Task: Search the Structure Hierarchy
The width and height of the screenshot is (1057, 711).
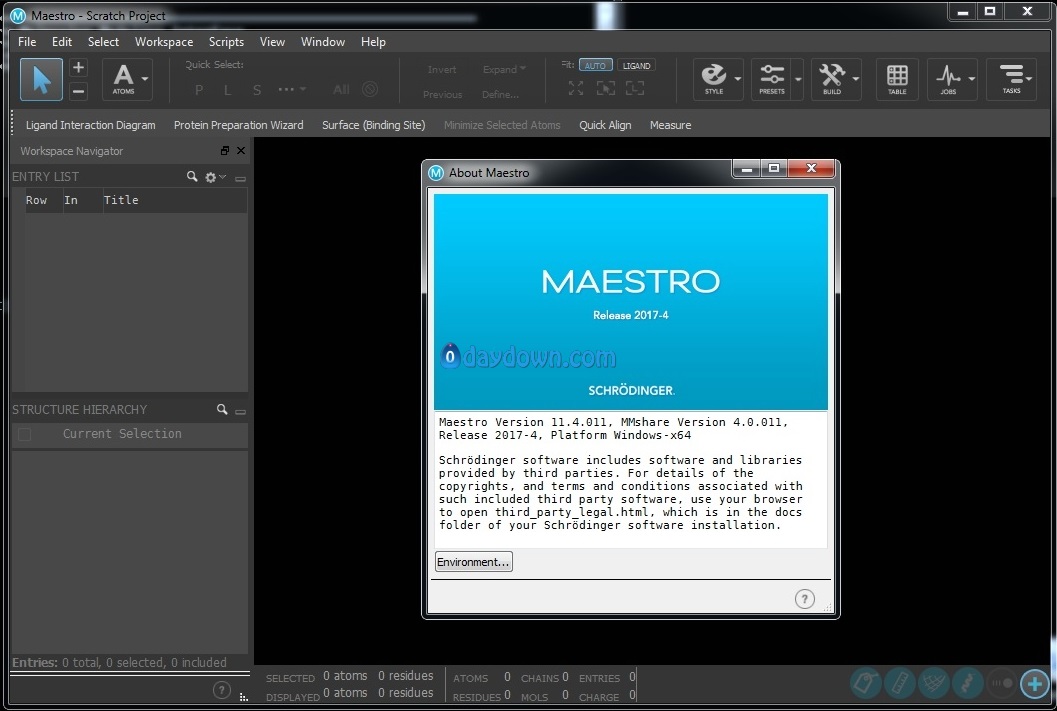Action: tap(222, 409)
